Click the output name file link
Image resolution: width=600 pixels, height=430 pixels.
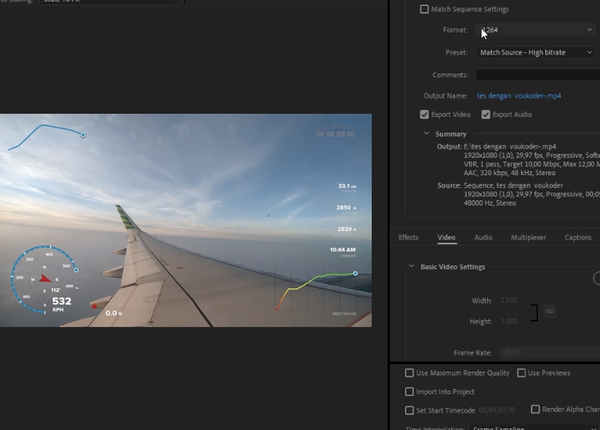click(519, 96)
